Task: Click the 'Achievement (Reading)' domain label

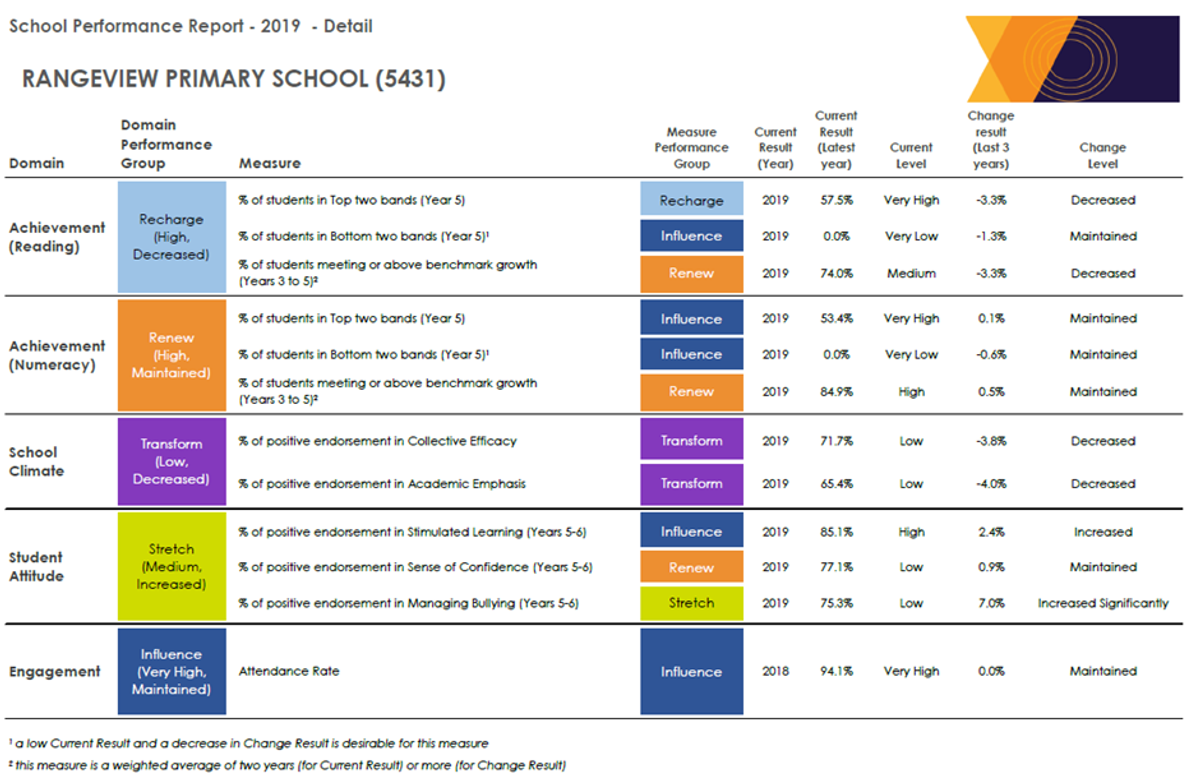Action: point(57,237)
